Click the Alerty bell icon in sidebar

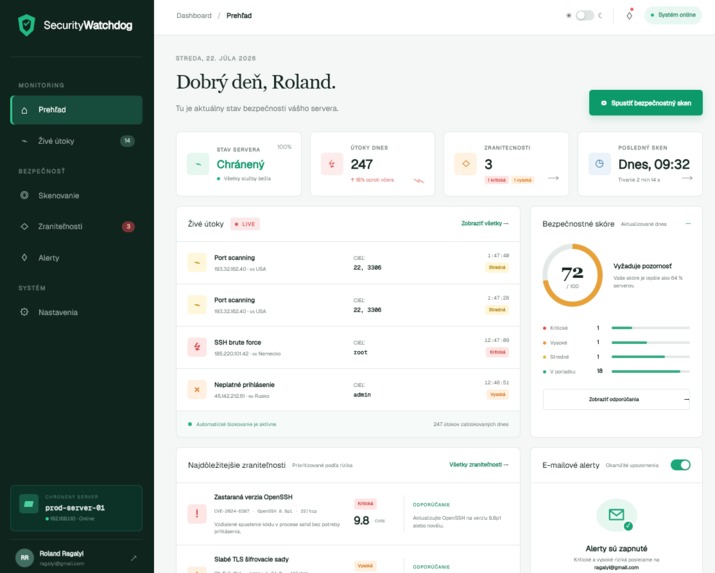(25, 257)
